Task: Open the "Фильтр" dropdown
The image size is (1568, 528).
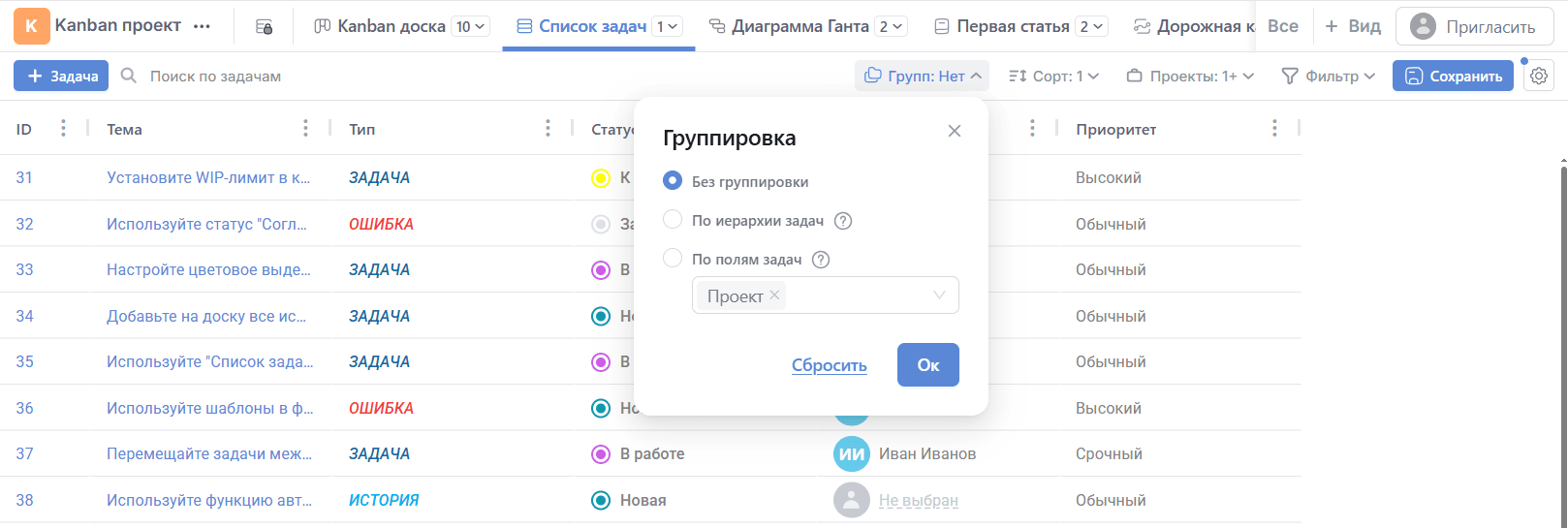Action: (1328, 76)
